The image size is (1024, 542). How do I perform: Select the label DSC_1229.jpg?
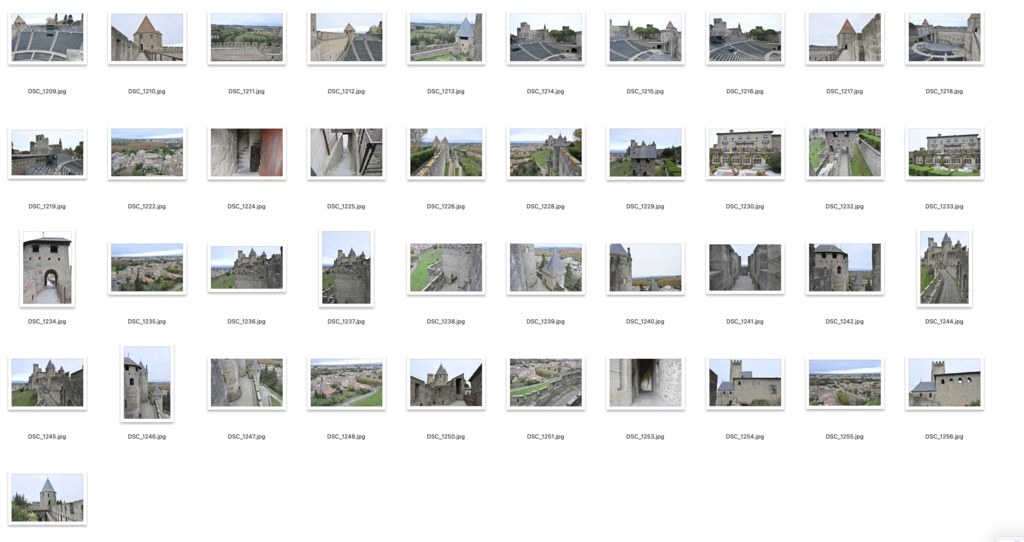tap(645, 206)
